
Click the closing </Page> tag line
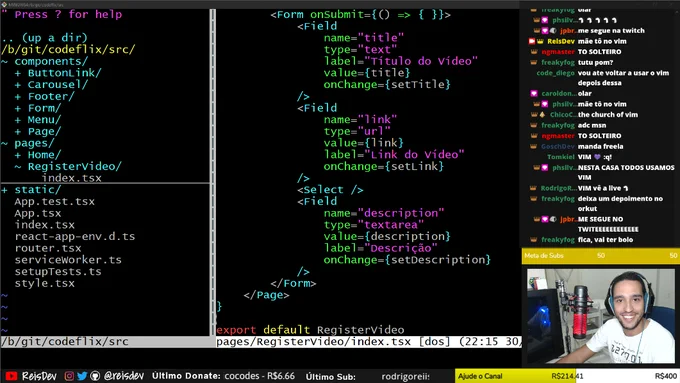pos(266,295)
